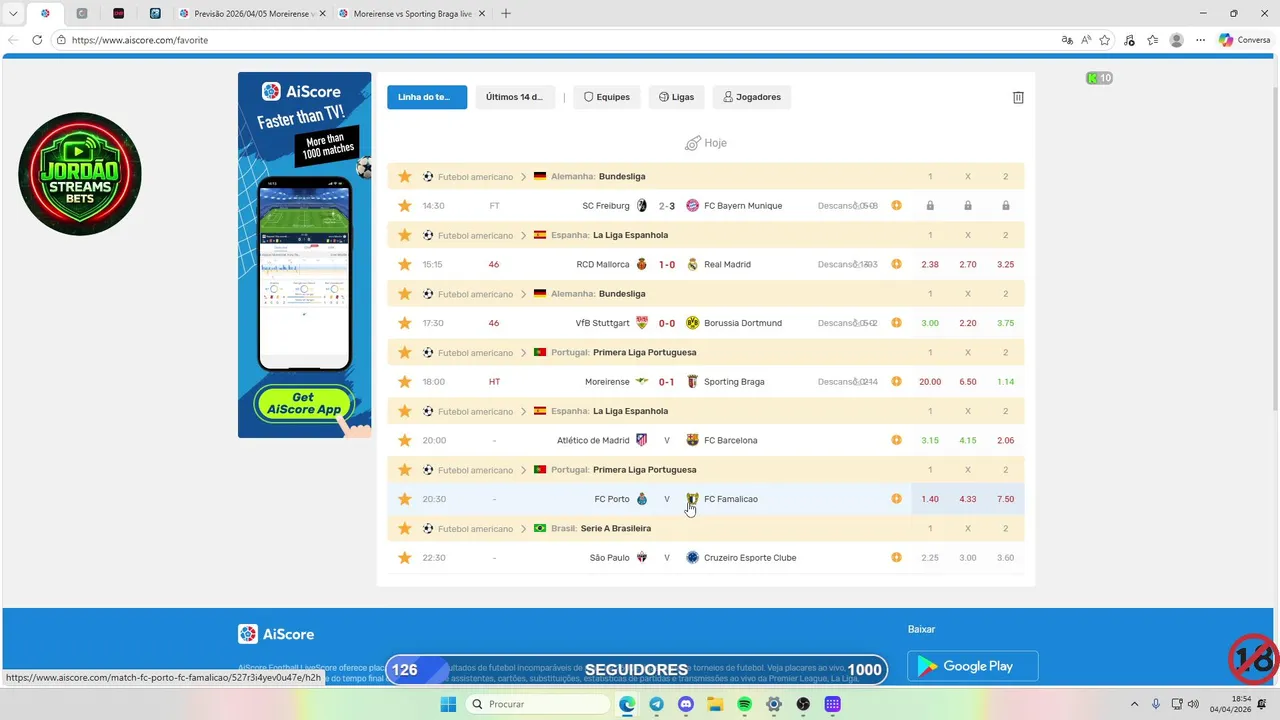Open the tab actions dropdown arrow
Image resolution: width=1280 pixels, height=720 pixels.
pyautogui.click(x=13, y=14)
